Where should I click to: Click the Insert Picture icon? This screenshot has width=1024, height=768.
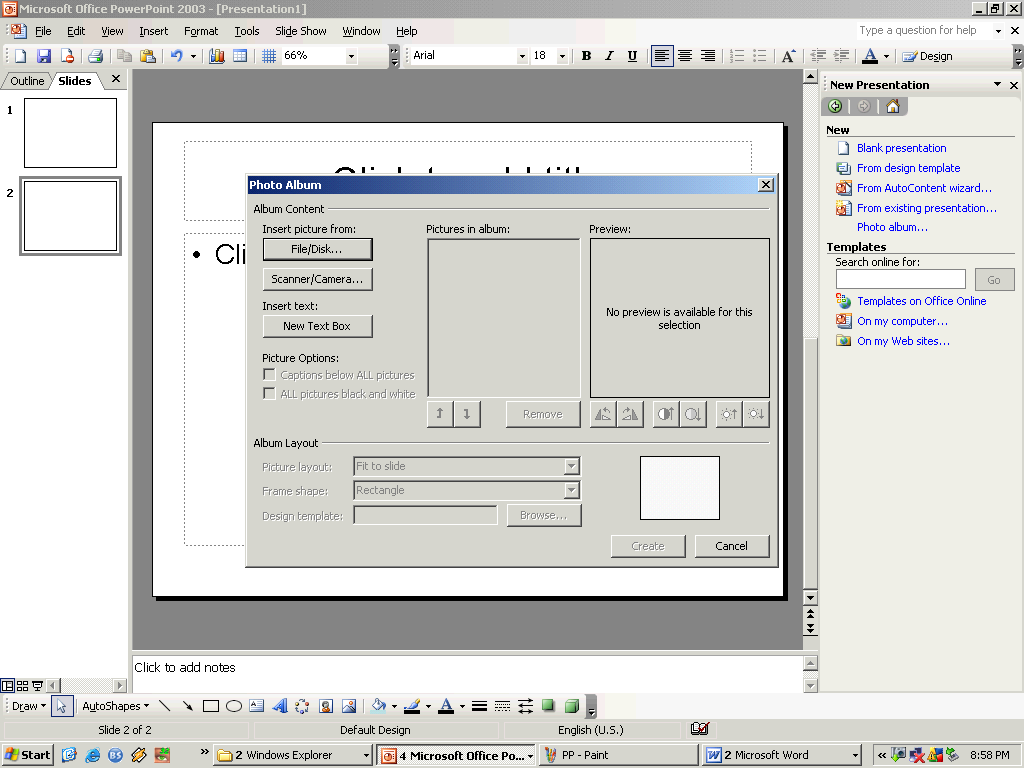pyautogui.click(x=349, y=706)
